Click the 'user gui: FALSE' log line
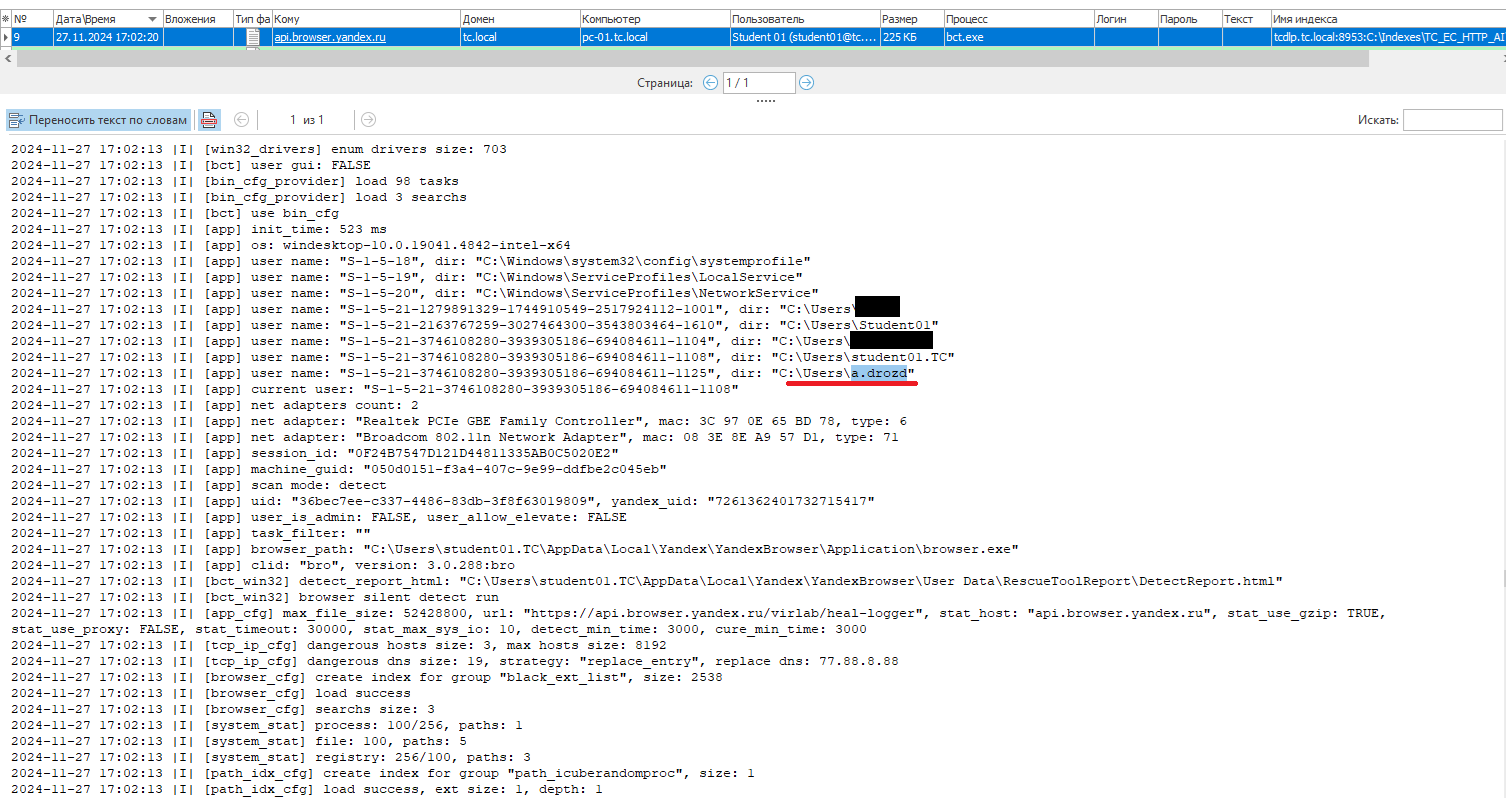 [191, 165]
